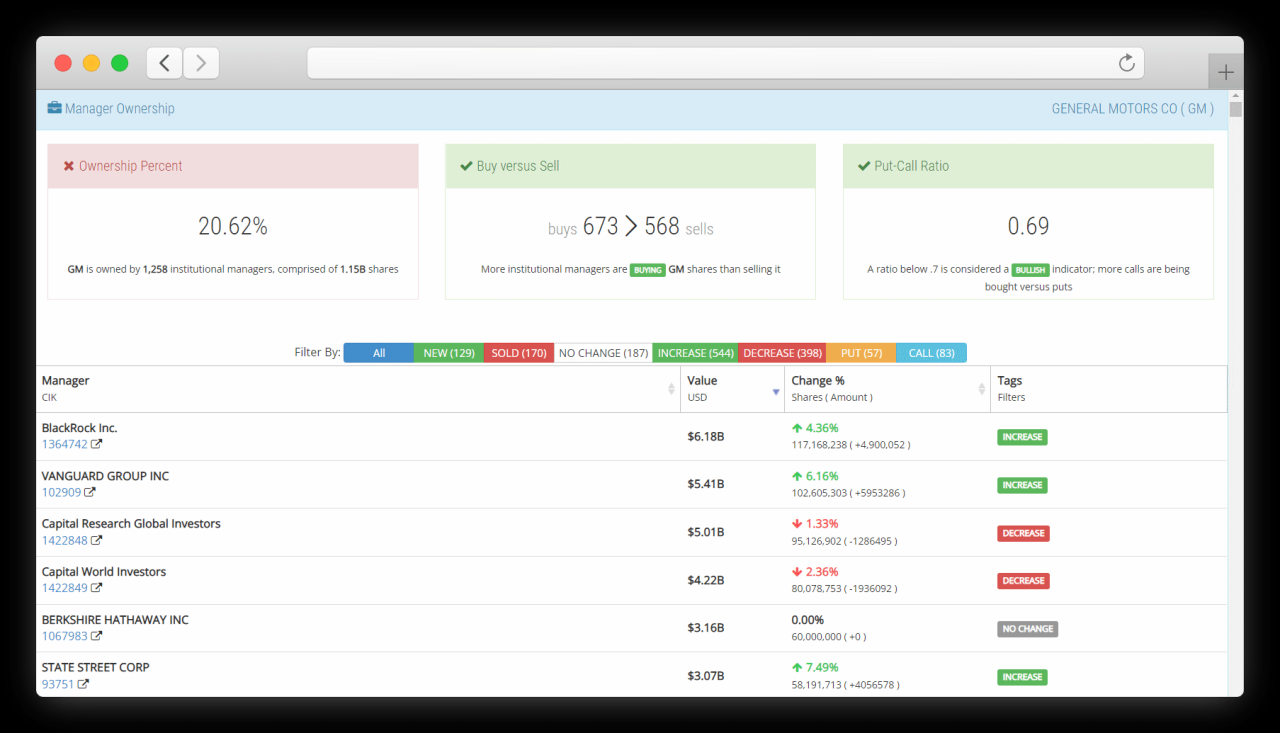The image size is (1280, 733).
Task: Filter by All managers
Action: (379, 353)
